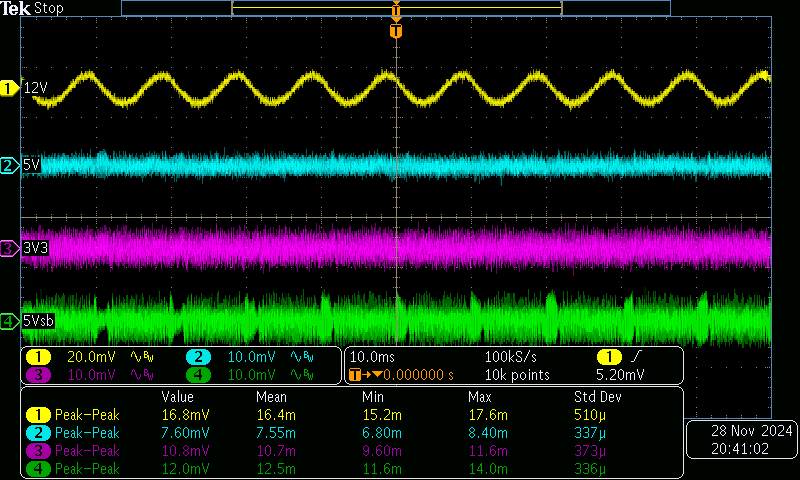This screenshot has height=480, width=800.
Task: Click channel 1 bandwidth limit coupling icon
Action: [142, 357]
